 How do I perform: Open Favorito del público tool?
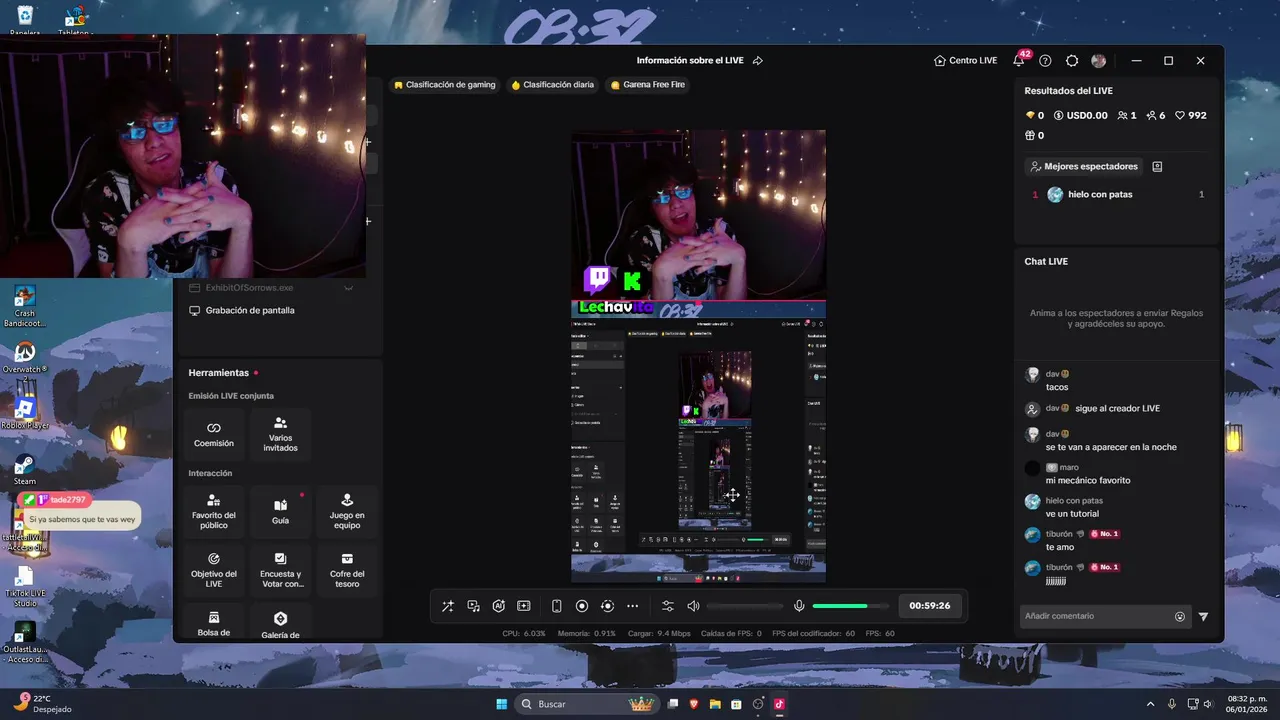point(214,511)
